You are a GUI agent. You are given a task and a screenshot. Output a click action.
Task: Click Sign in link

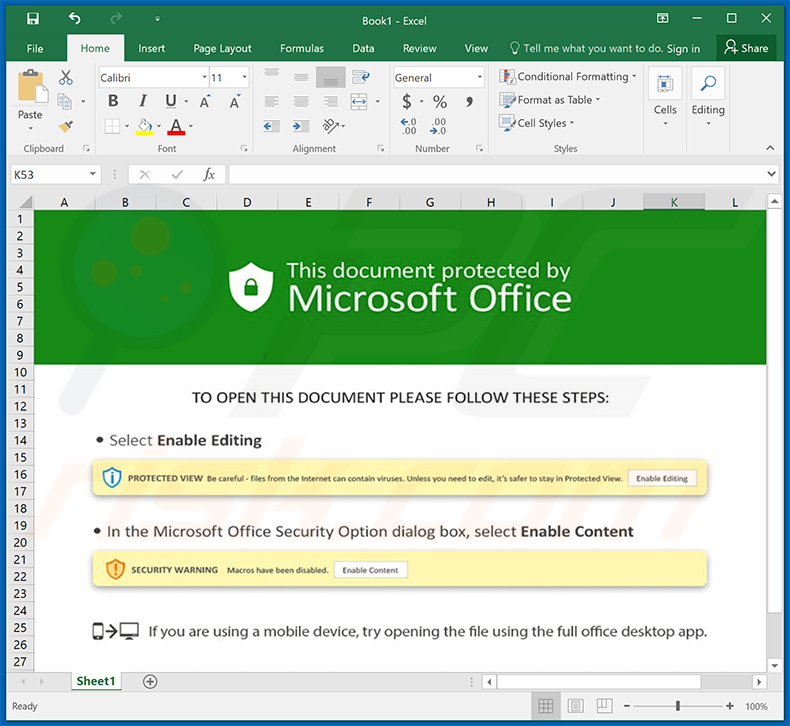click(684, 49)
